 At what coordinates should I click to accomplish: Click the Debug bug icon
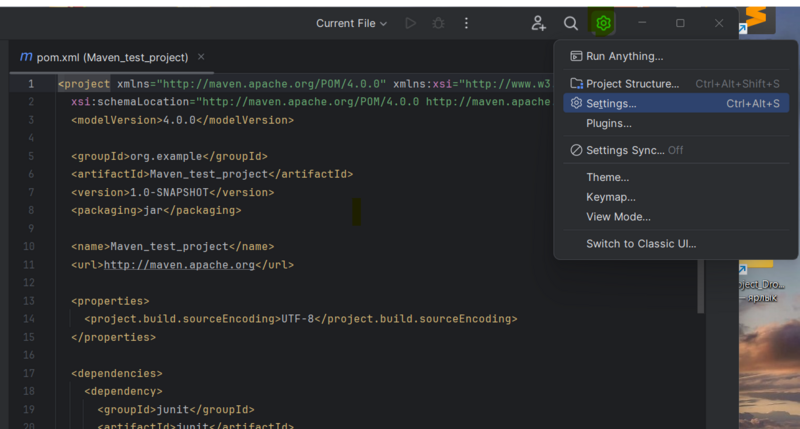pyautogui.click(x=438, y=23)
